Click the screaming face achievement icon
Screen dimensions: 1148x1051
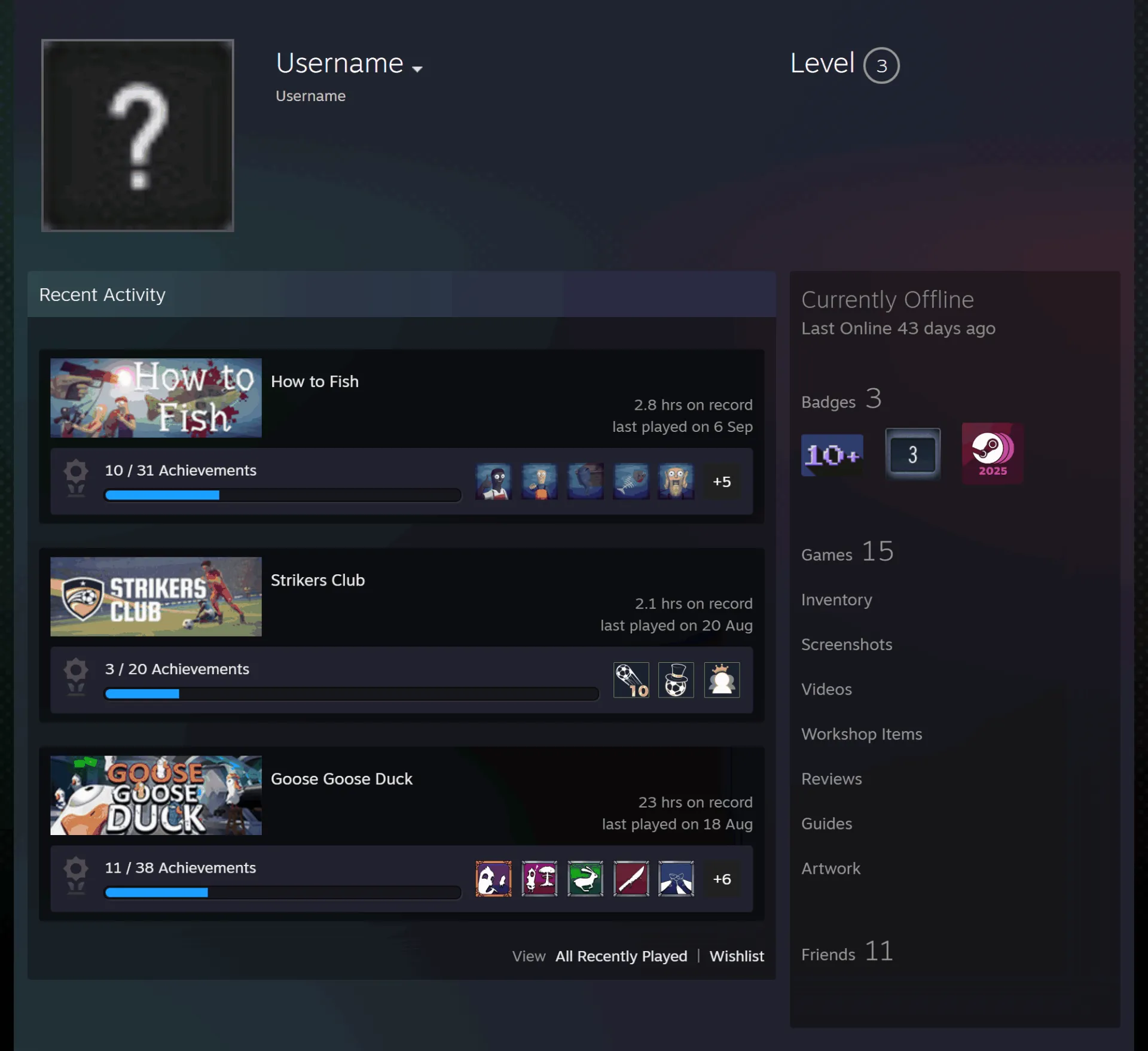676,482
